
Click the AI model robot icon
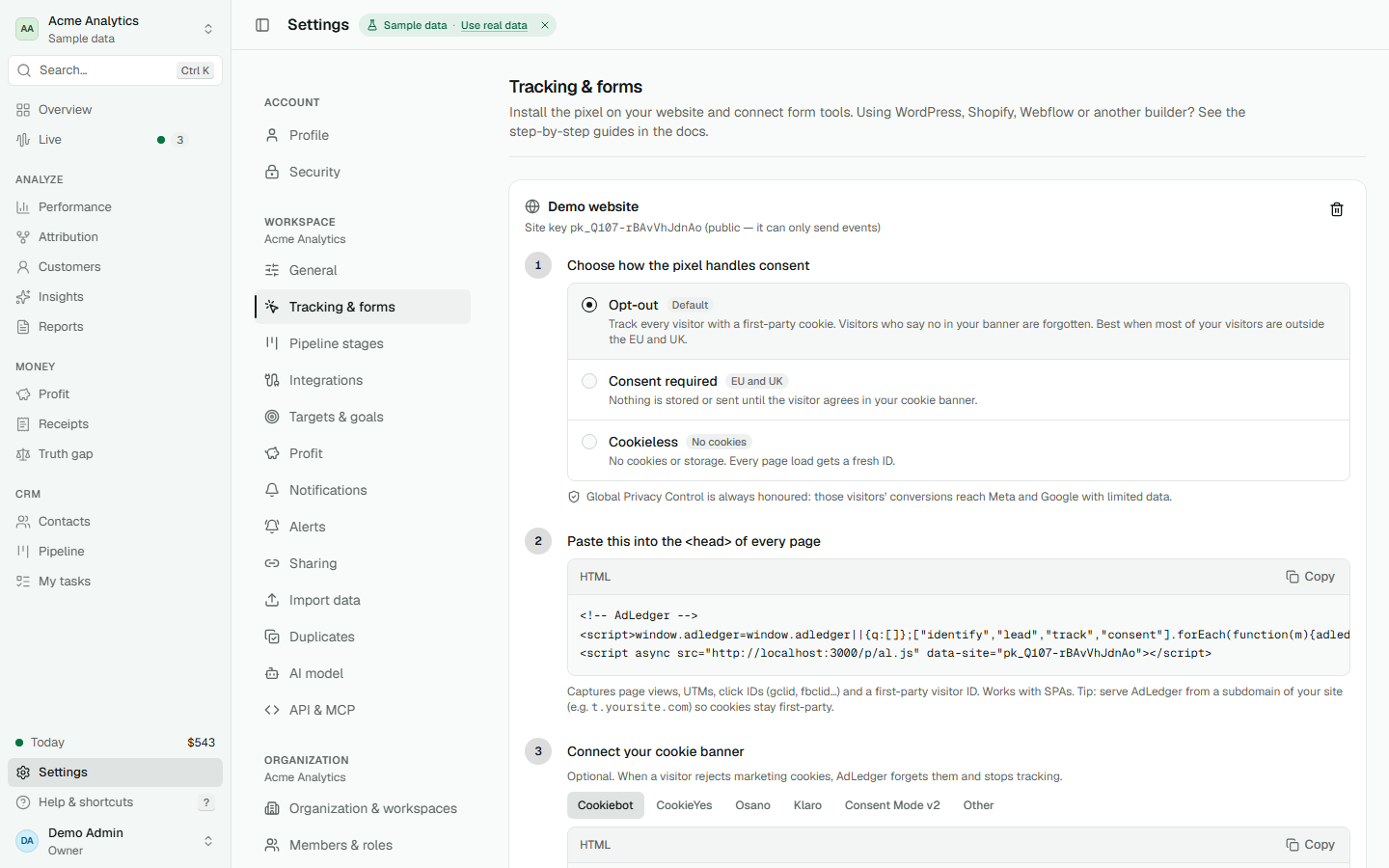coord(272,673)
